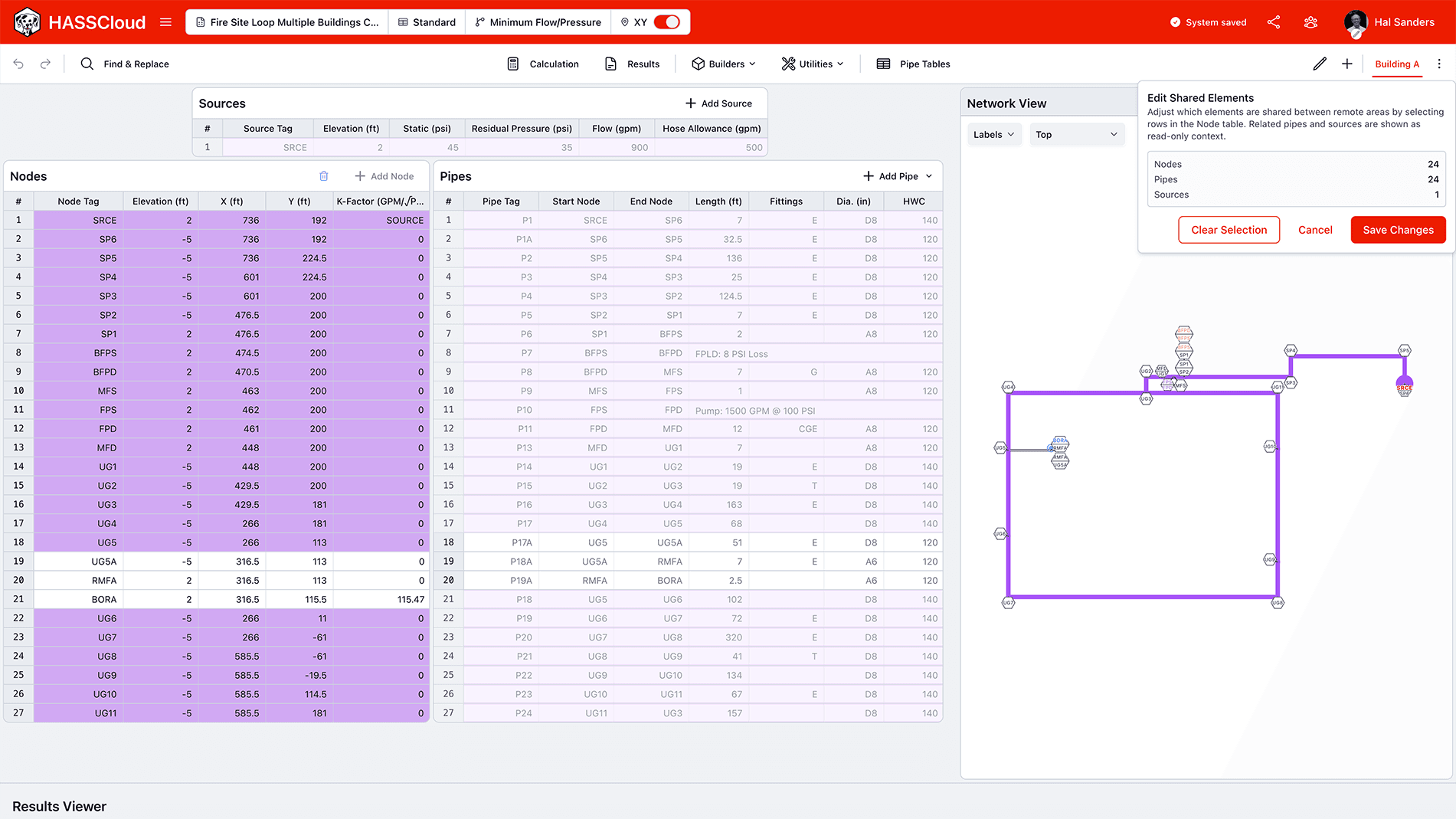Click node tag UG11 in Nodes table
1456x819 pixels.
pyautogui.click(x=78, y=713)
